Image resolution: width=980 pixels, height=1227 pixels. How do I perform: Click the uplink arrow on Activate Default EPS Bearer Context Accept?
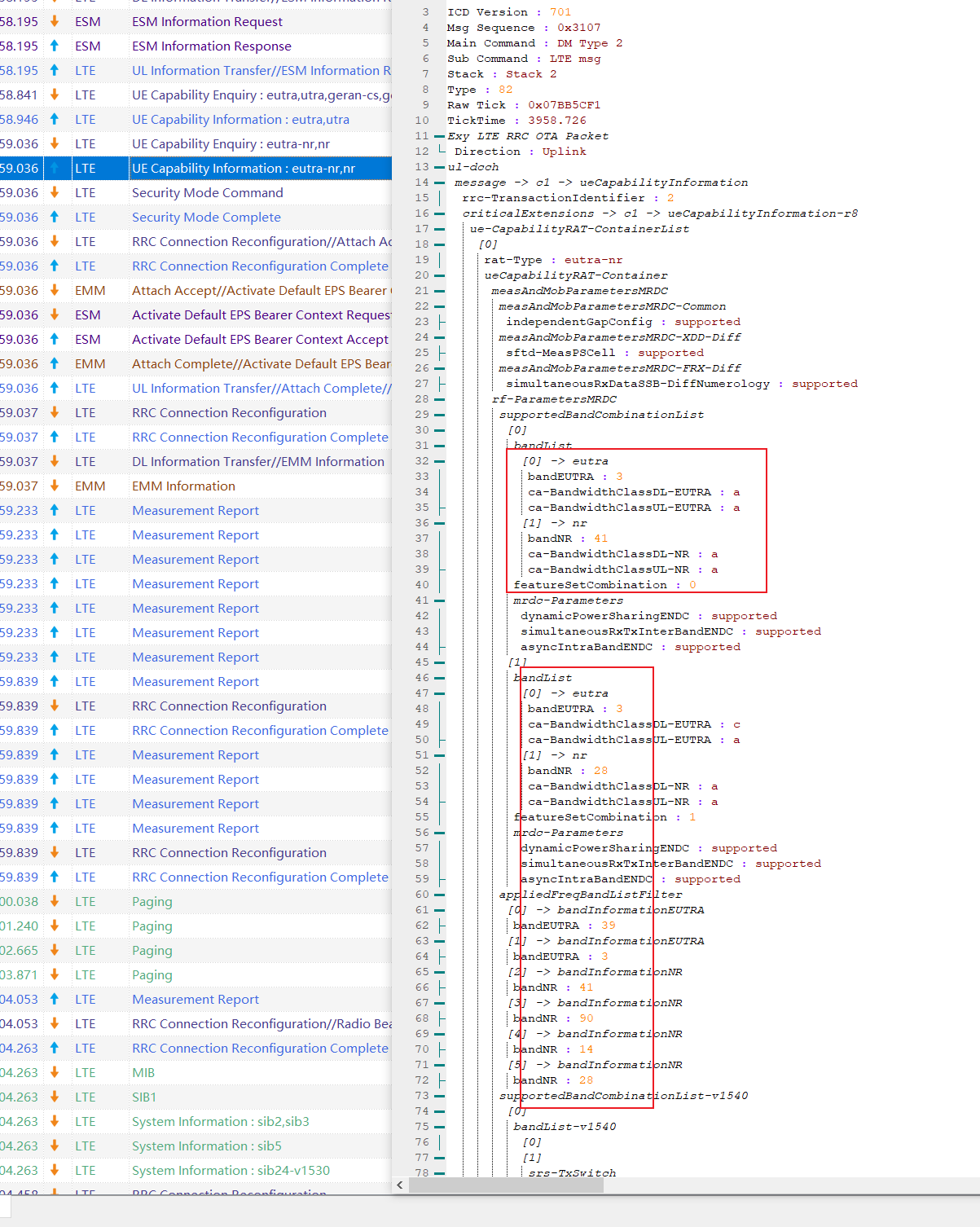pyautogui.click(x=55, y=339)
